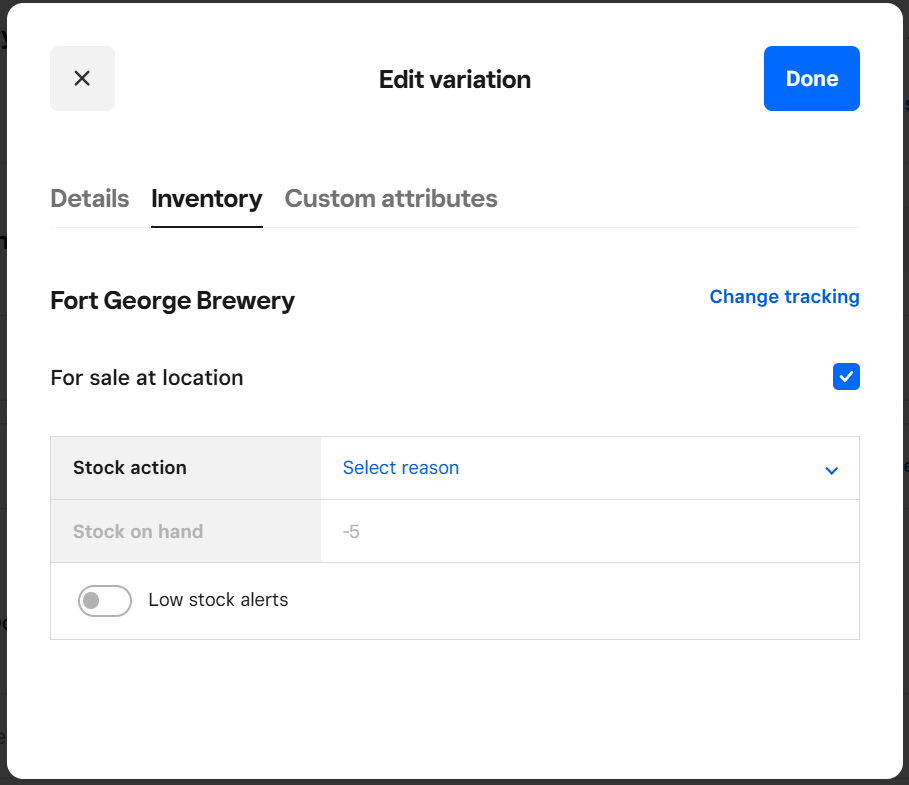
Task: Click the Done button
Action: click(811, 78)
